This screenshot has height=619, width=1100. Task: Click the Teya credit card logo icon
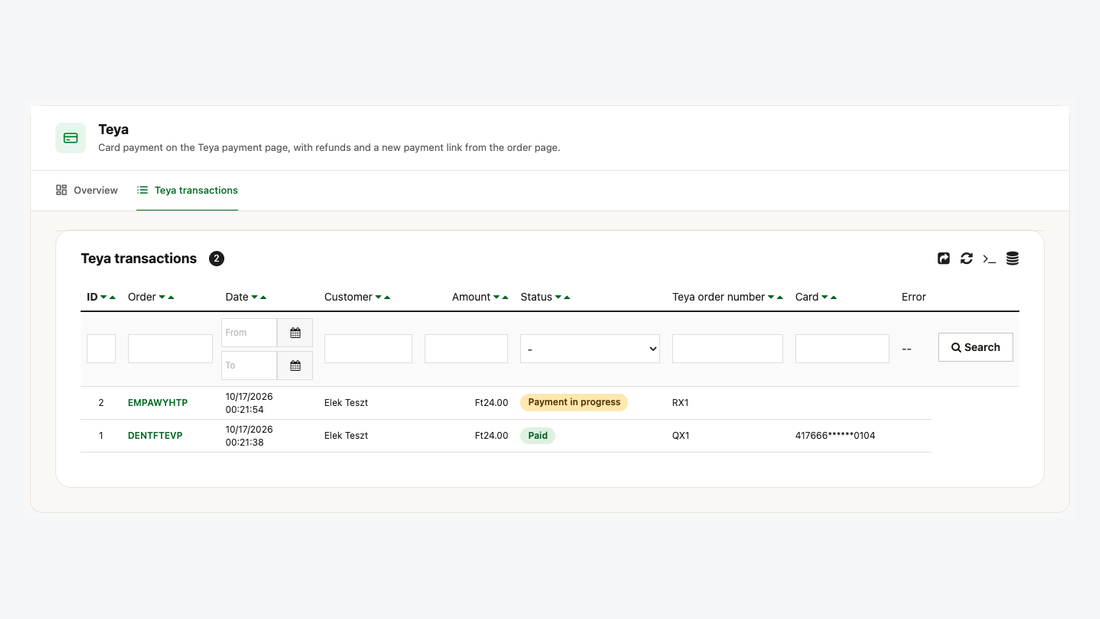pyautogui.click(x=71, y=138)
